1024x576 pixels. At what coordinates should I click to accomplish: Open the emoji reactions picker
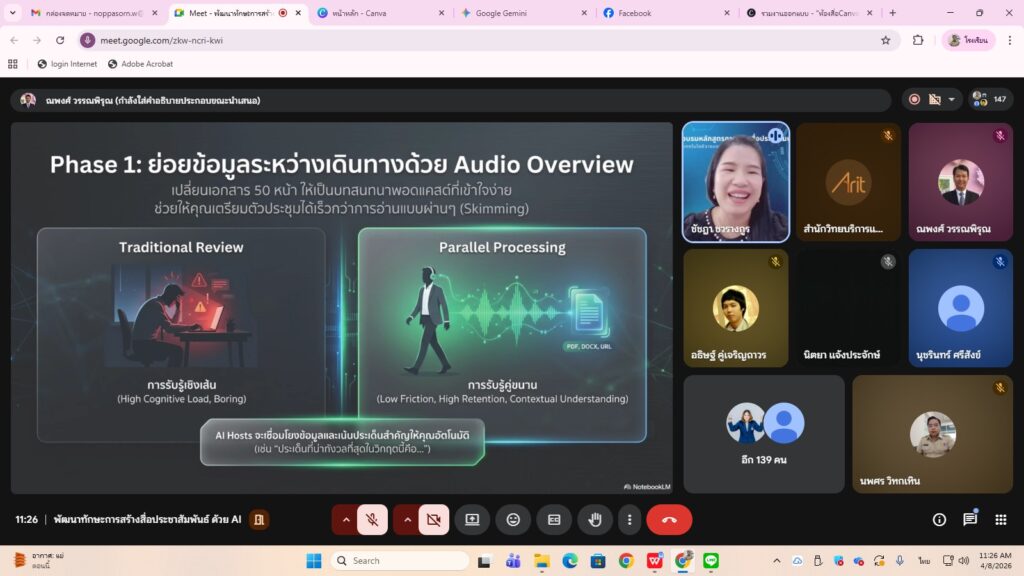tap(513, 520)
